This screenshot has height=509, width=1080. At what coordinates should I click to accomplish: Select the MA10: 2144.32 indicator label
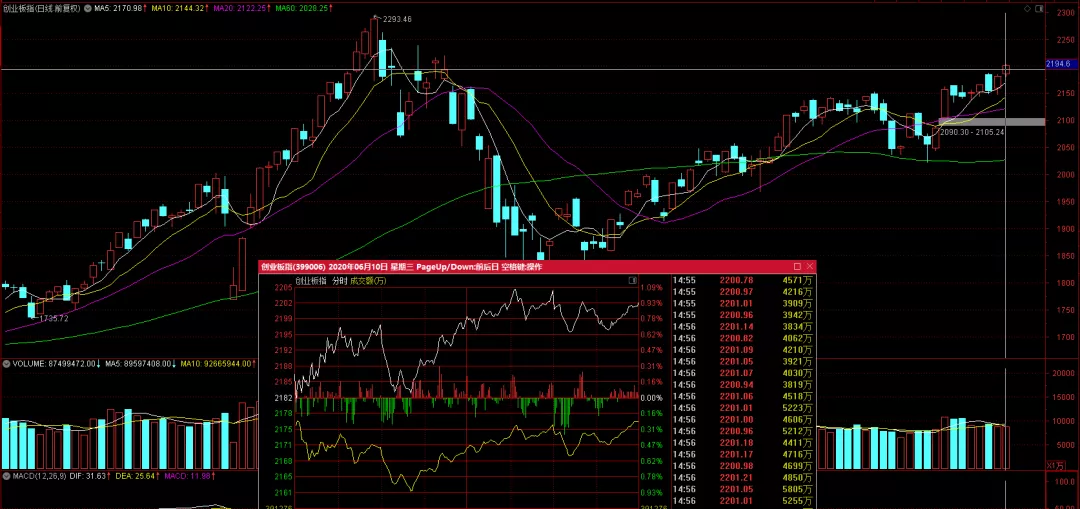tap(180, 8)
